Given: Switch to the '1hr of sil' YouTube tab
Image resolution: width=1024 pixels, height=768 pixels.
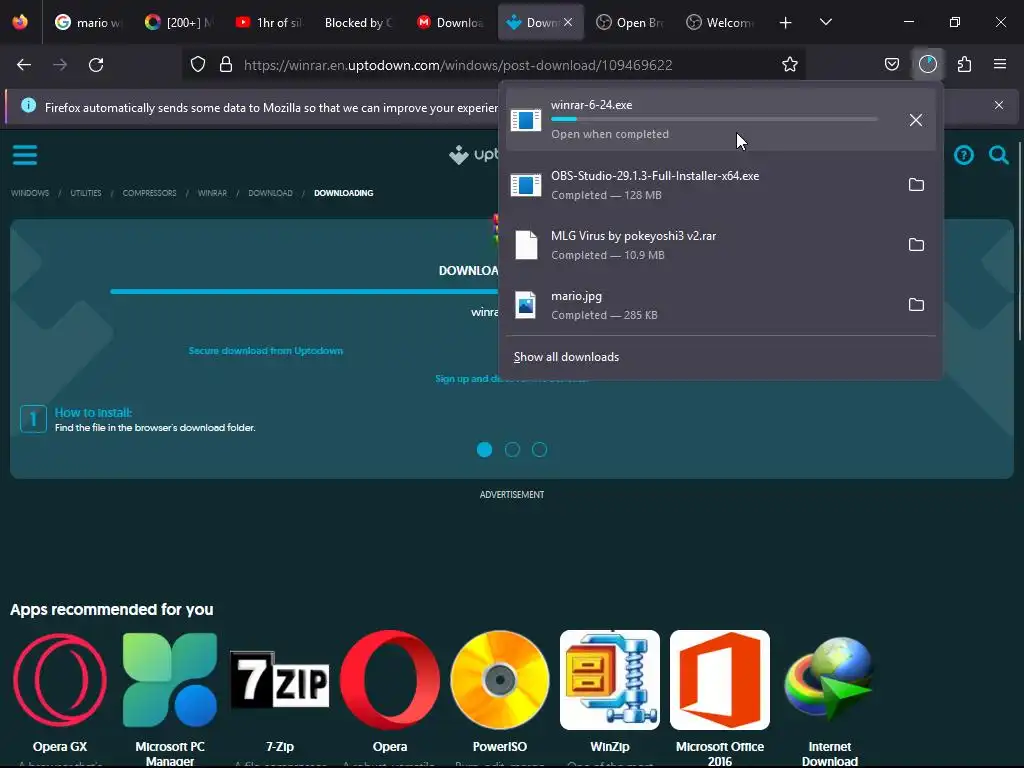Looking at the screenshot, I should click(x=269, y=22).
